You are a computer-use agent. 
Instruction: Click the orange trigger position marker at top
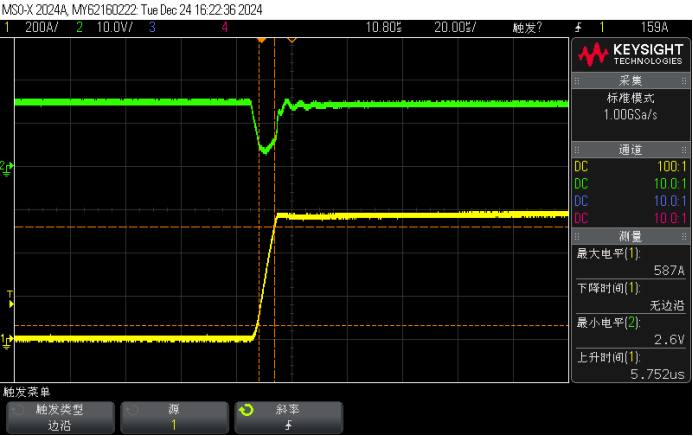pyautogui.click(x=262, y=39)
